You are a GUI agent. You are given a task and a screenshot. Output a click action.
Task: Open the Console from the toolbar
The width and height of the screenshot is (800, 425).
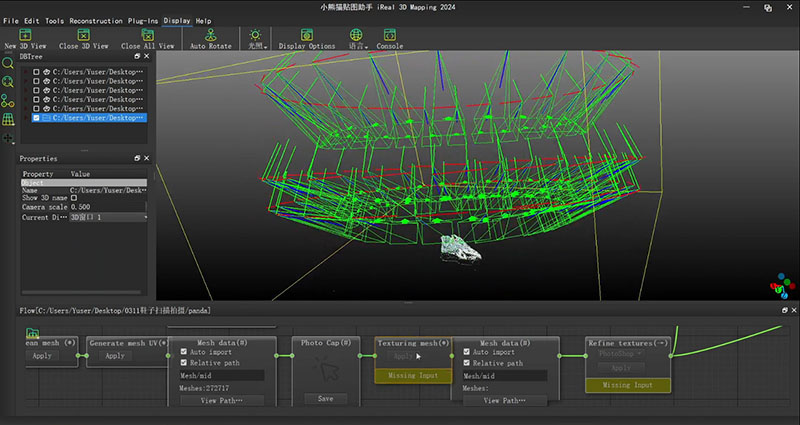pyautogui.click(x=390, y=39)
